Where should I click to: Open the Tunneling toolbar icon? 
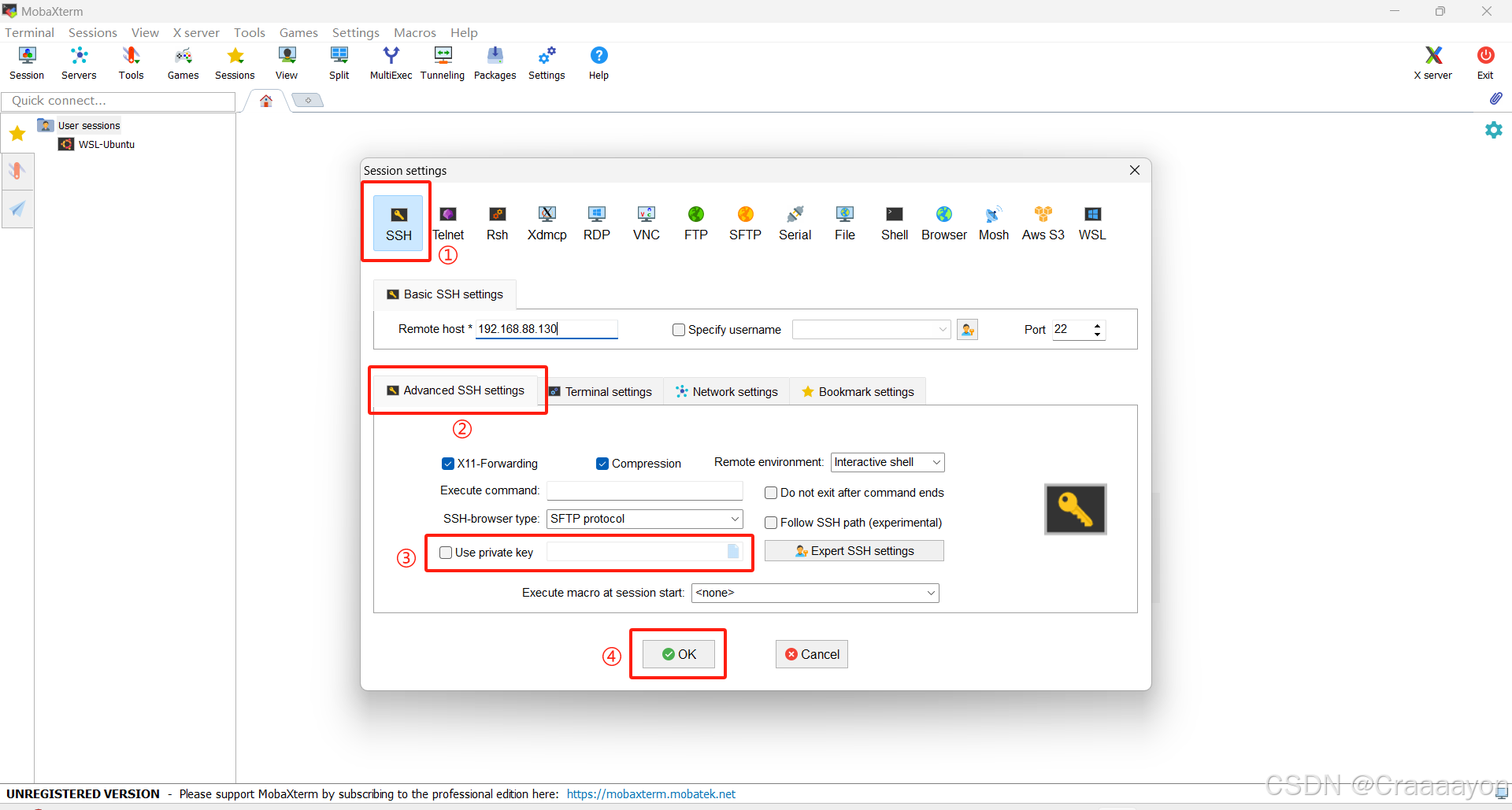[x=443, y=63]
